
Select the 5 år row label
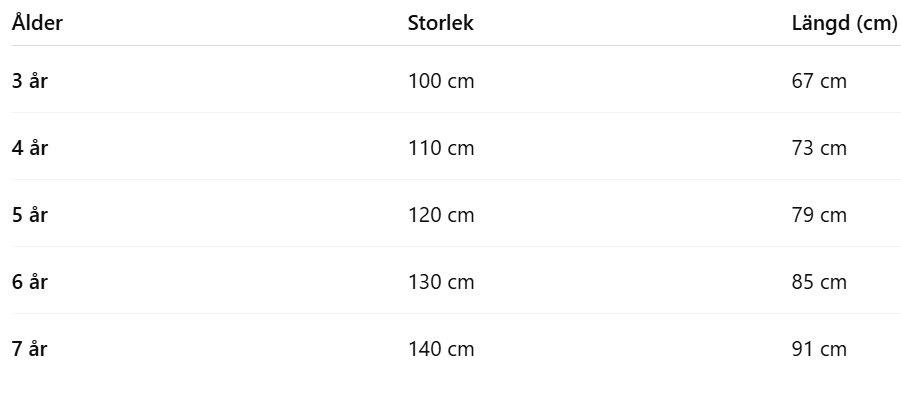(x=30, y=215)
